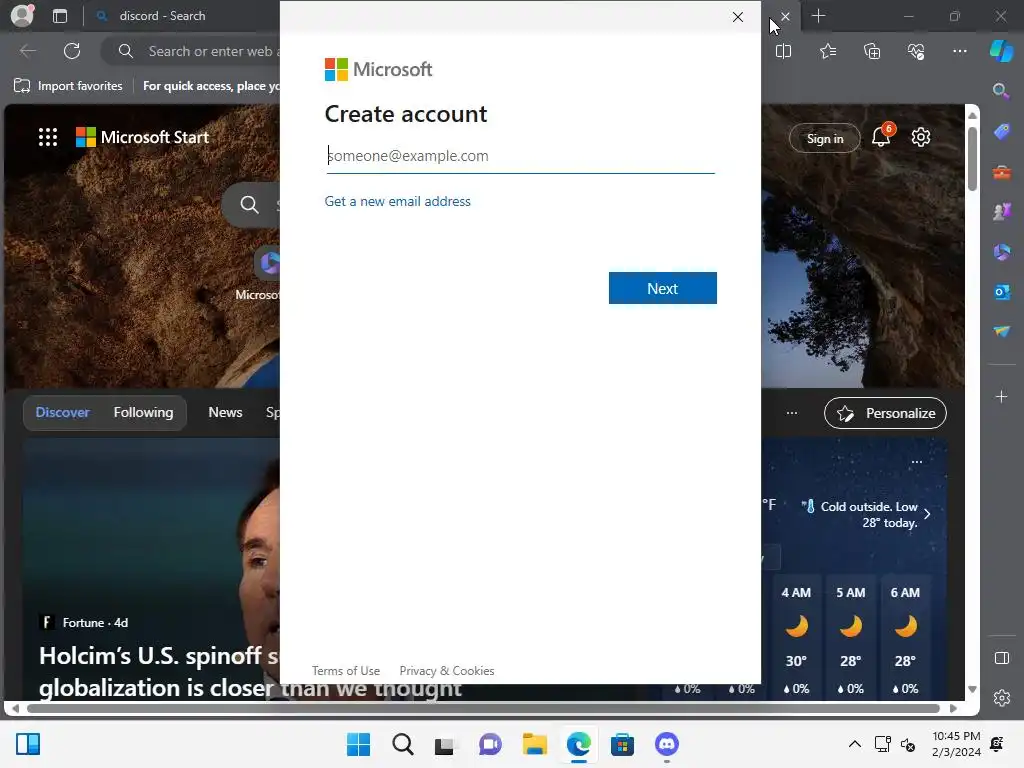Open Edge Settings and more menu
1024x768 pixels.
[x=959, y=51]
